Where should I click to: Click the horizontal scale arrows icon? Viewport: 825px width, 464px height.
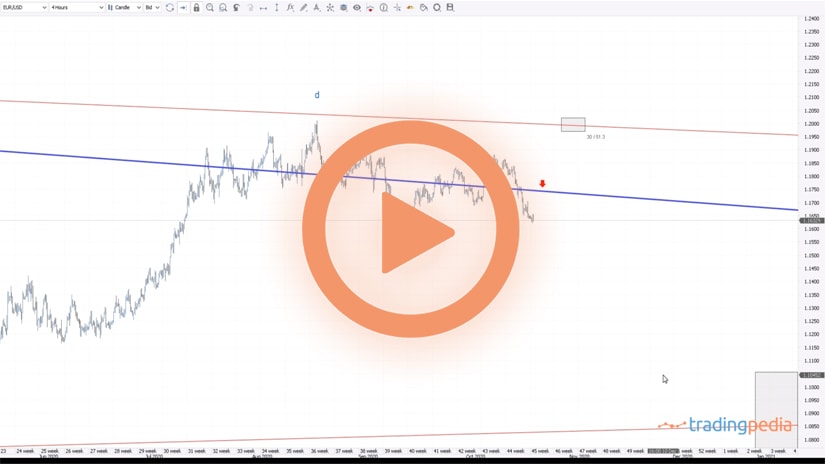[263, 7]
